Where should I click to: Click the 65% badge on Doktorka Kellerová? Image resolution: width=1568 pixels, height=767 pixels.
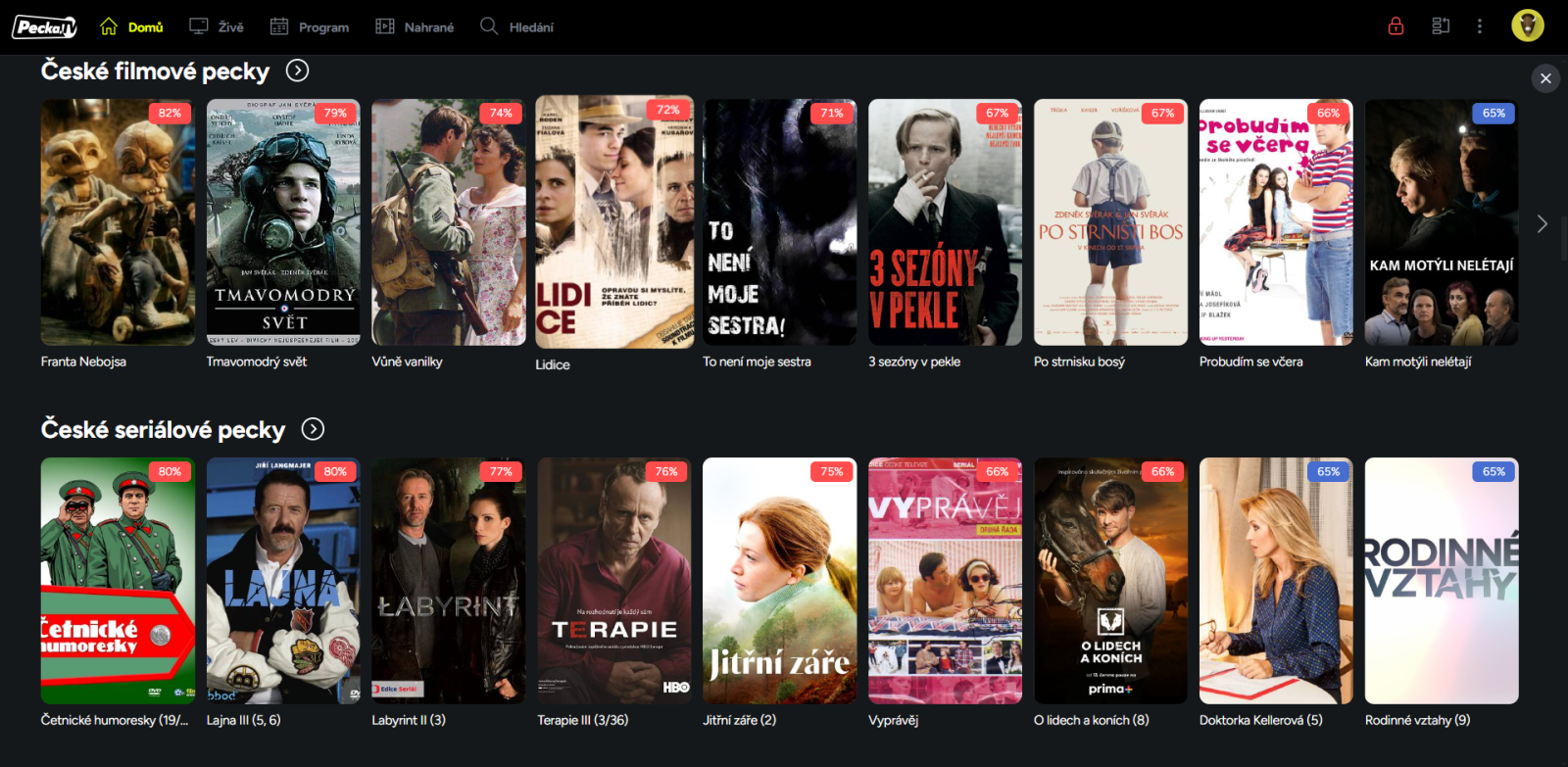pyautogui.click(x=1328, y=471)
